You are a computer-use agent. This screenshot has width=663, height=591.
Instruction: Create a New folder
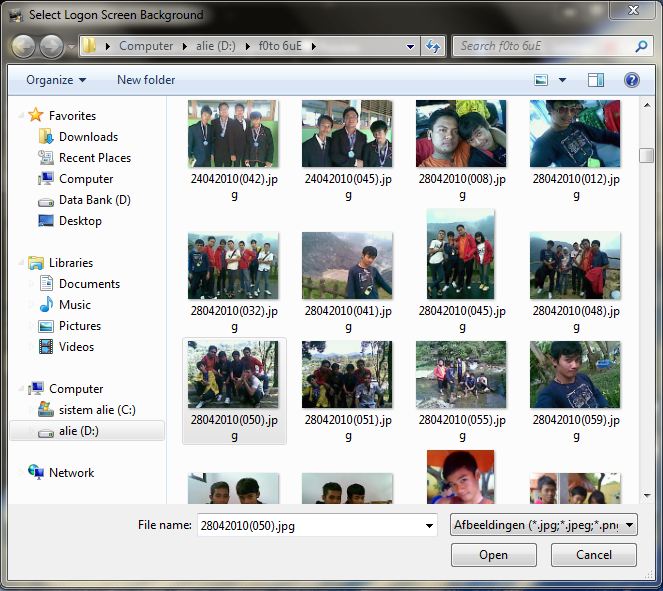click(146, 80)
